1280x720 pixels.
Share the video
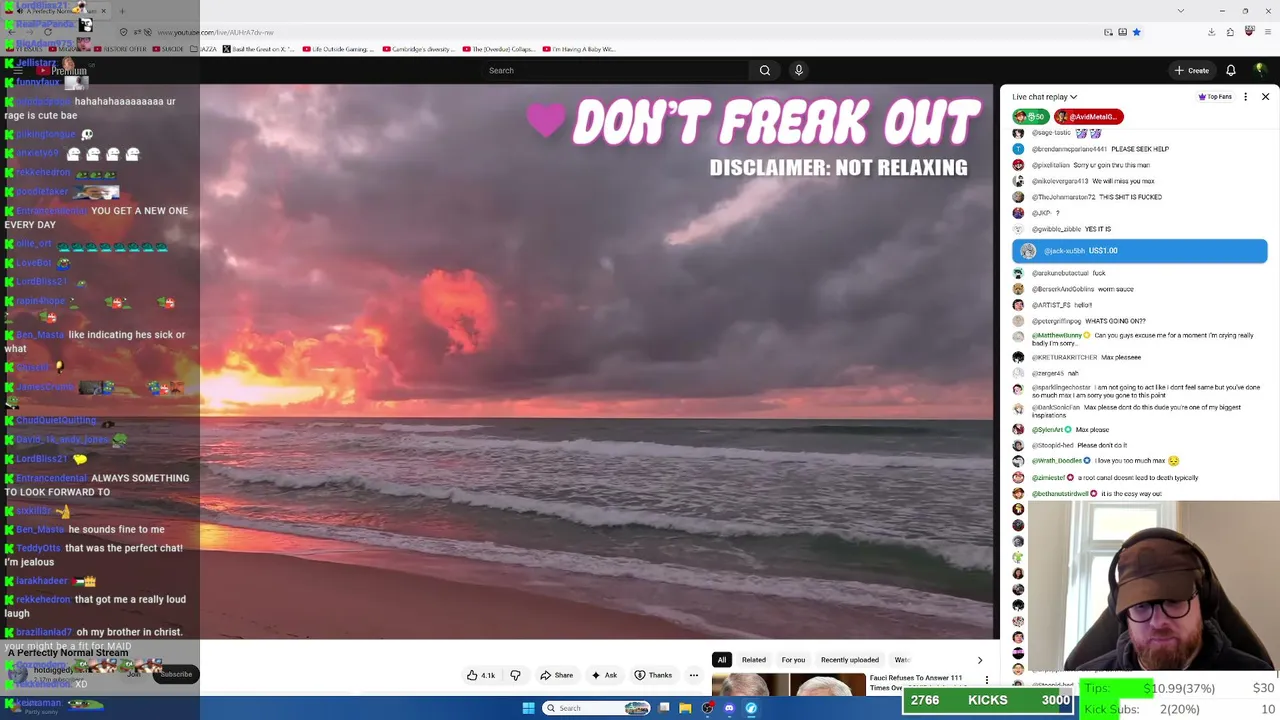556,675
